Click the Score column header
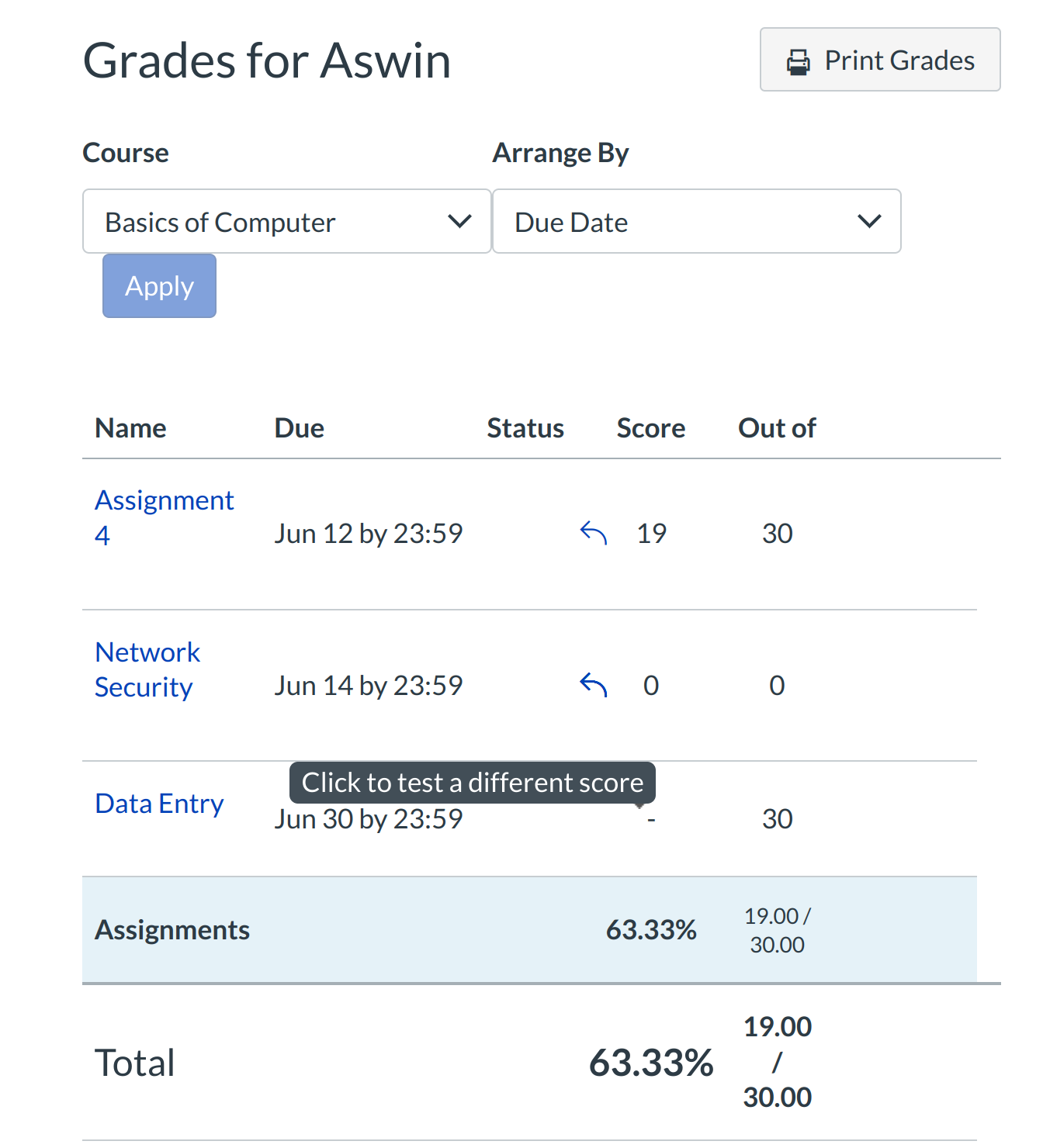This screenshot has height=1148, width=1043. pyautogui.click(x=651, y=428)
